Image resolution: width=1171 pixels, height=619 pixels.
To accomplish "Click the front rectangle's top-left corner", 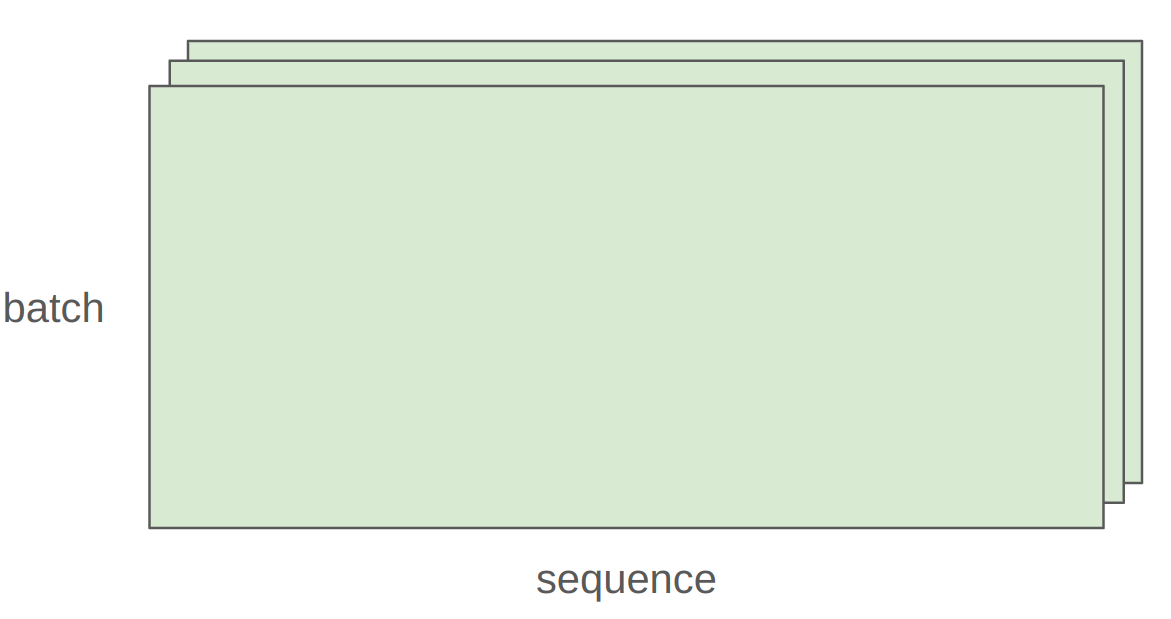I will pyautogui.click(x=150, y=87).
